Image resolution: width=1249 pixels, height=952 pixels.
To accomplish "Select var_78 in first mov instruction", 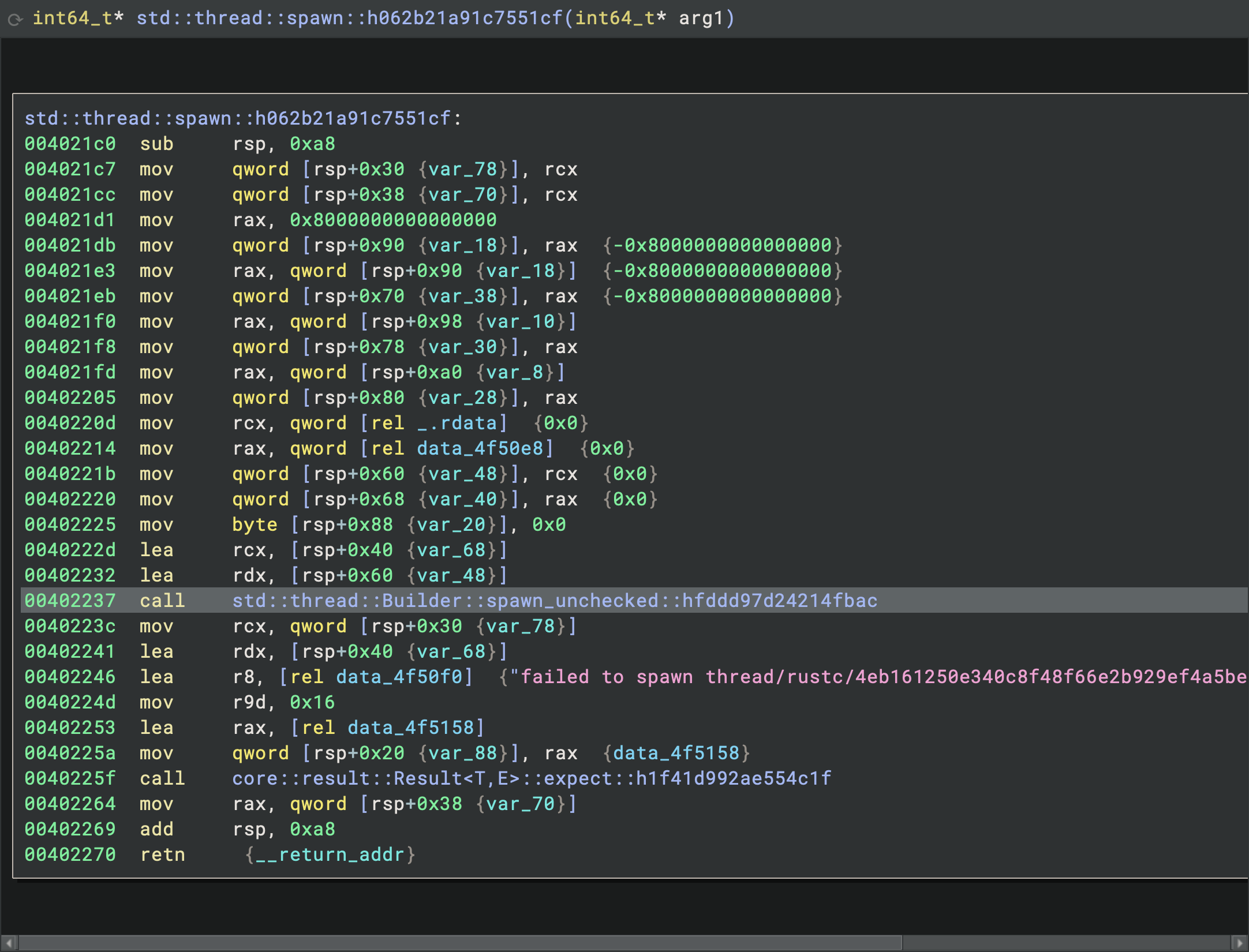I will point(462,169).
